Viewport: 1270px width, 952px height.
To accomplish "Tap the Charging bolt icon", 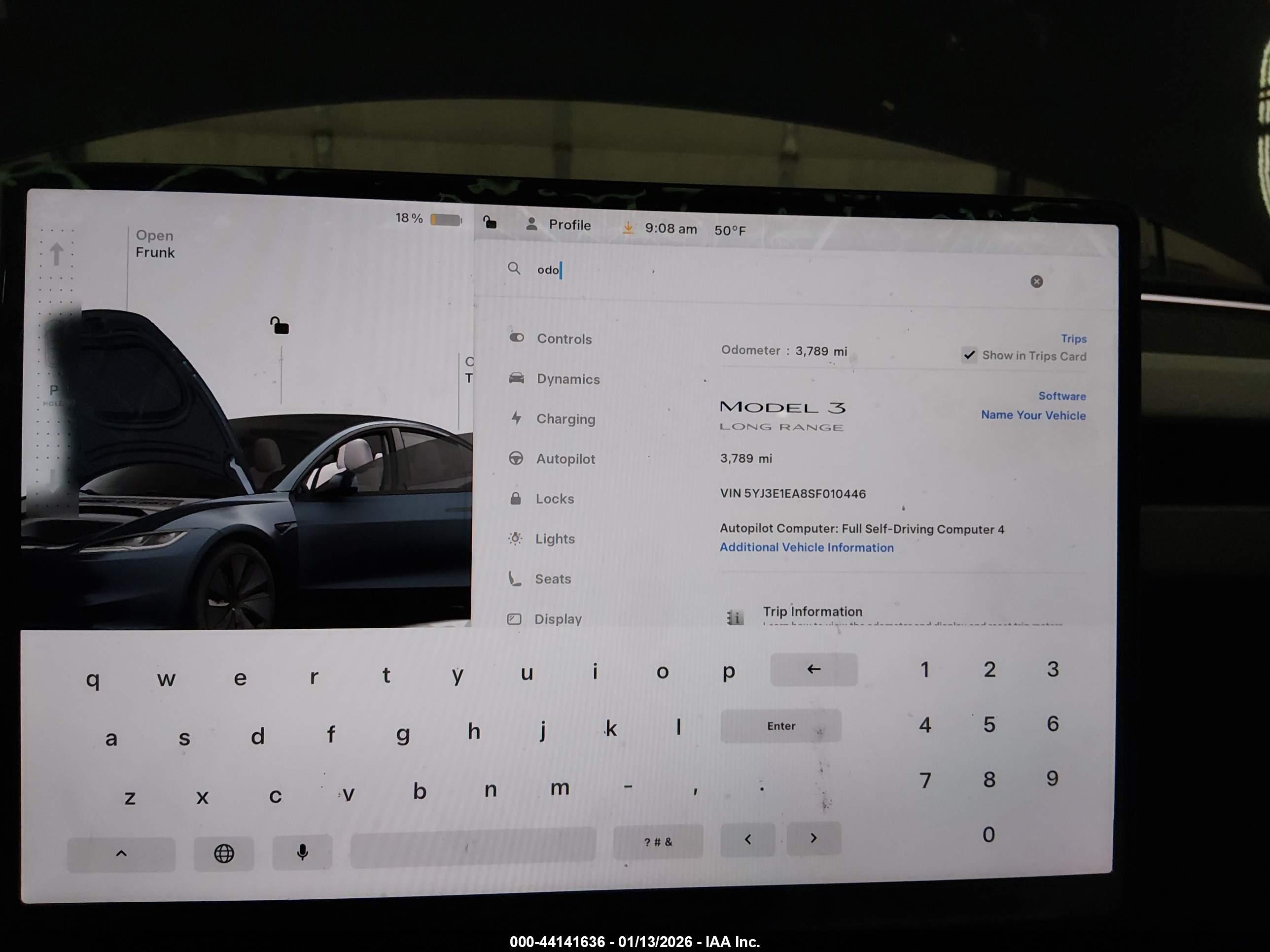I will click(x=516, y=418).
